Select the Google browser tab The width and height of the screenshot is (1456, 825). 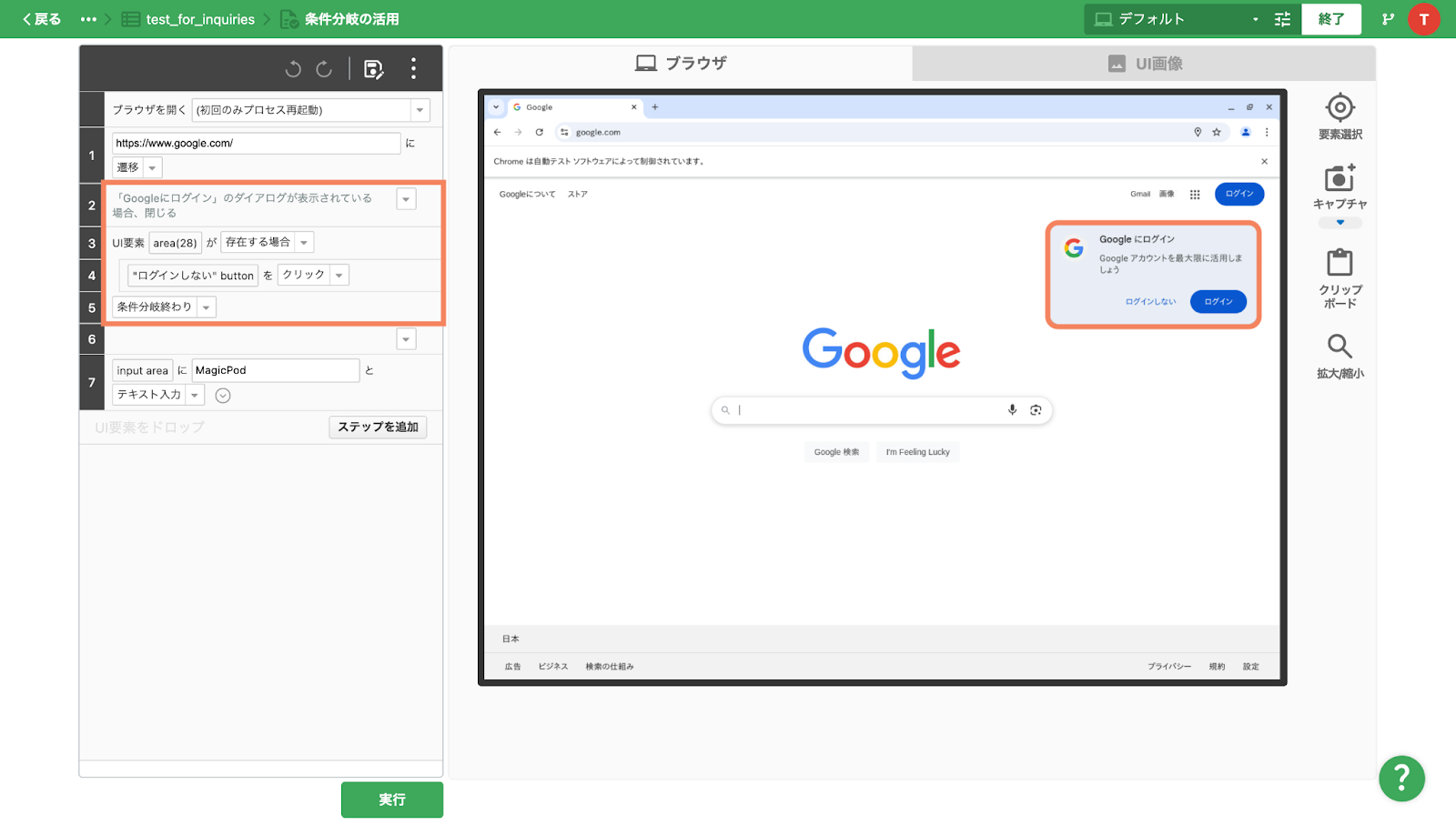575,107
